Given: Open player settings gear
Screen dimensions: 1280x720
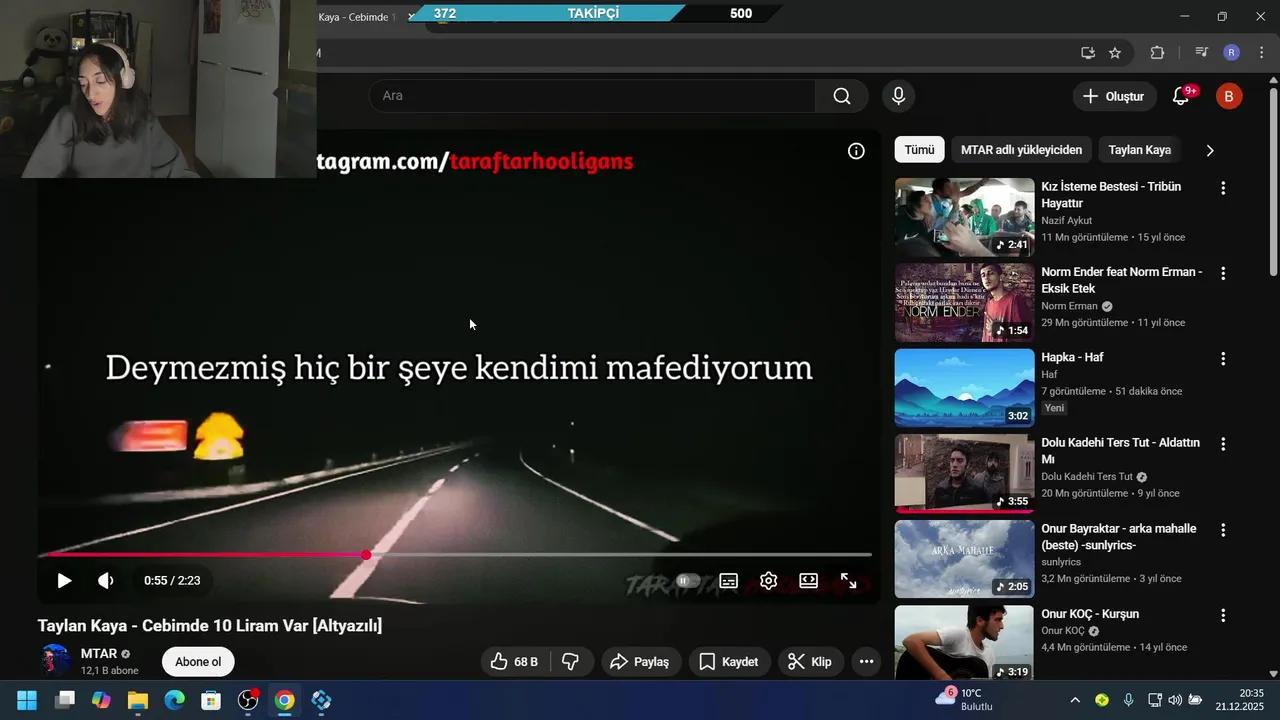Looking at the screenshot, I should [x=768, y=580].
